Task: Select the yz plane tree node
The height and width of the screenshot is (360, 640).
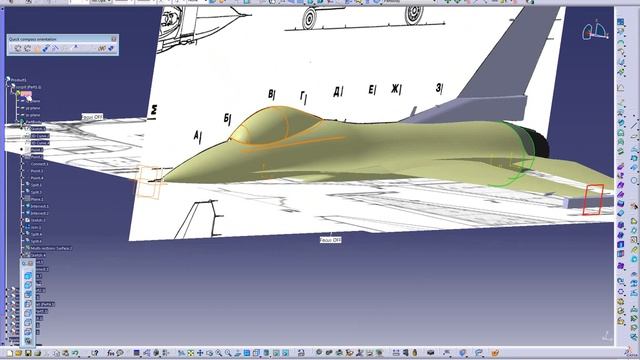Action: click(33, 108)
